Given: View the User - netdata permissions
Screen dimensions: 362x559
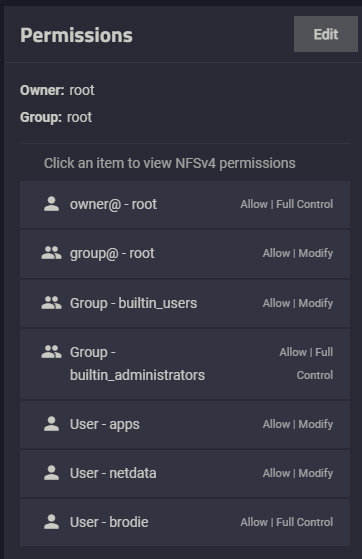Looking at the screenshot, I should click(x=185, y=473).
